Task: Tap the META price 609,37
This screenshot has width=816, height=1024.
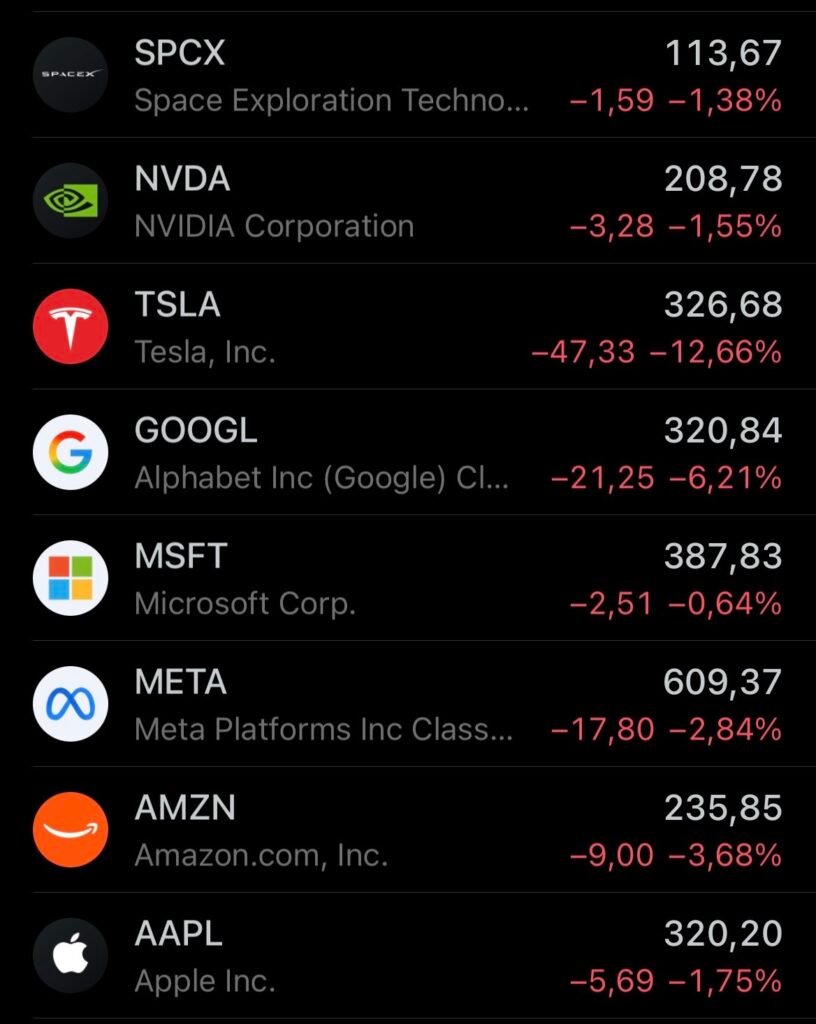Action: tap(723, 682)
